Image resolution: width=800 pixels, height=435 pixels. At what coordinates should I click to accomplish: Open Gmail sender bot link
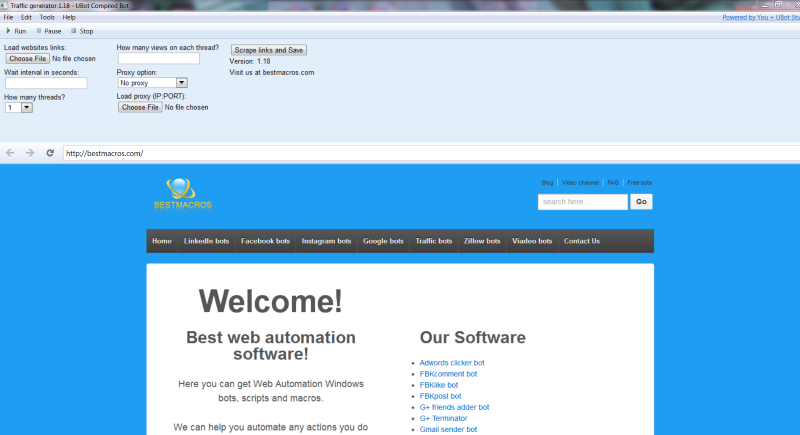[448, 429]
